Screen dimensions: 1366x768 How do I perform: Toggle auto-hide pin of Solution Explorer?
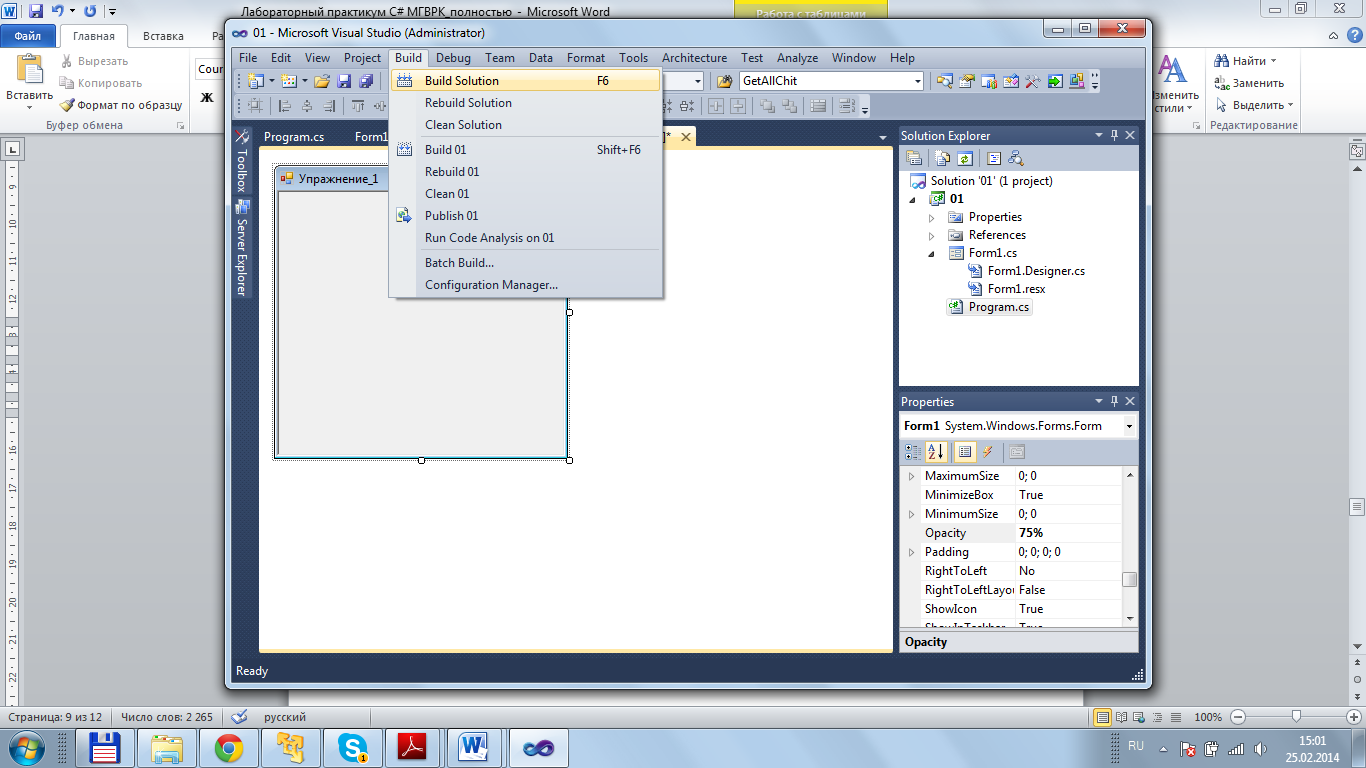click(x=1114, y=135)
